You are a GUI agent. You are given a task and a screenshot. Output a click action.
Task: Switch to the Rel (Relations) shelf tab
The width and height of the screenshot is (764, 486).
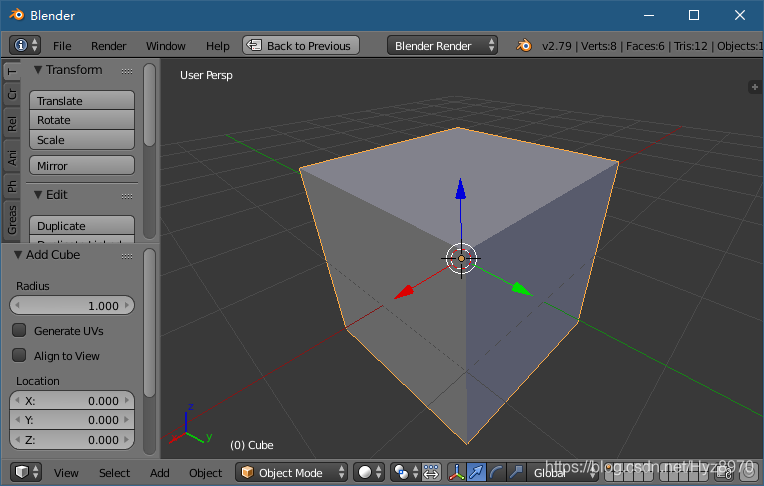(11, 123)
